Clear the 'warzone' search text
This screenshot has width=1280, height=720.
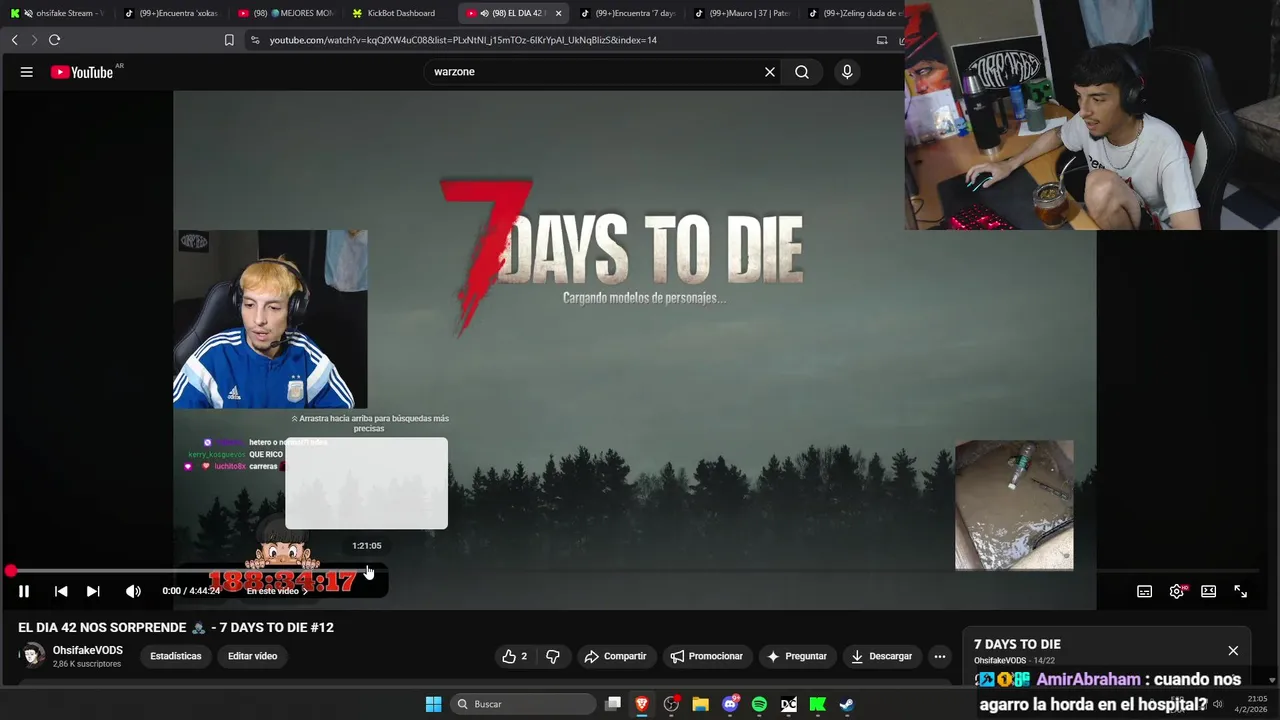tap(770, 72)
